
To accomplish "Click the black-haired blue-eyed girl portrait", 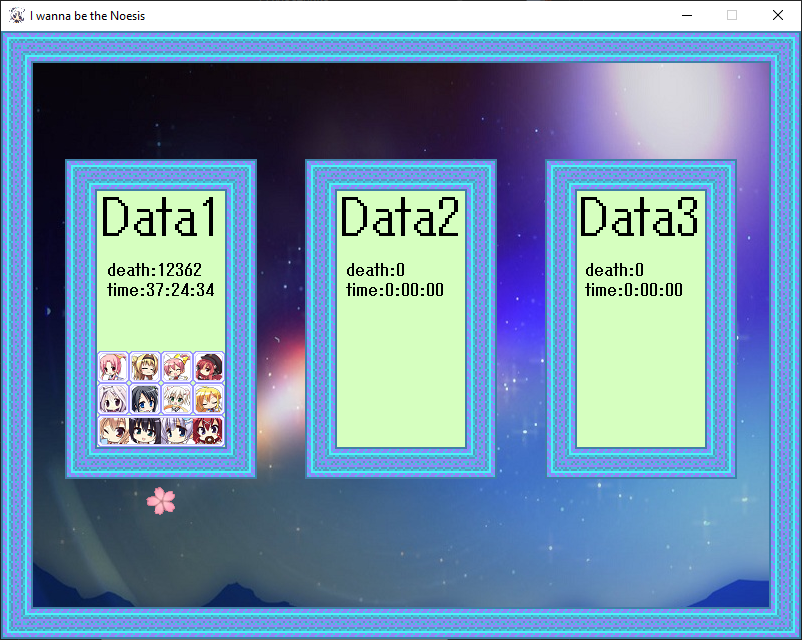I will 145,399.
